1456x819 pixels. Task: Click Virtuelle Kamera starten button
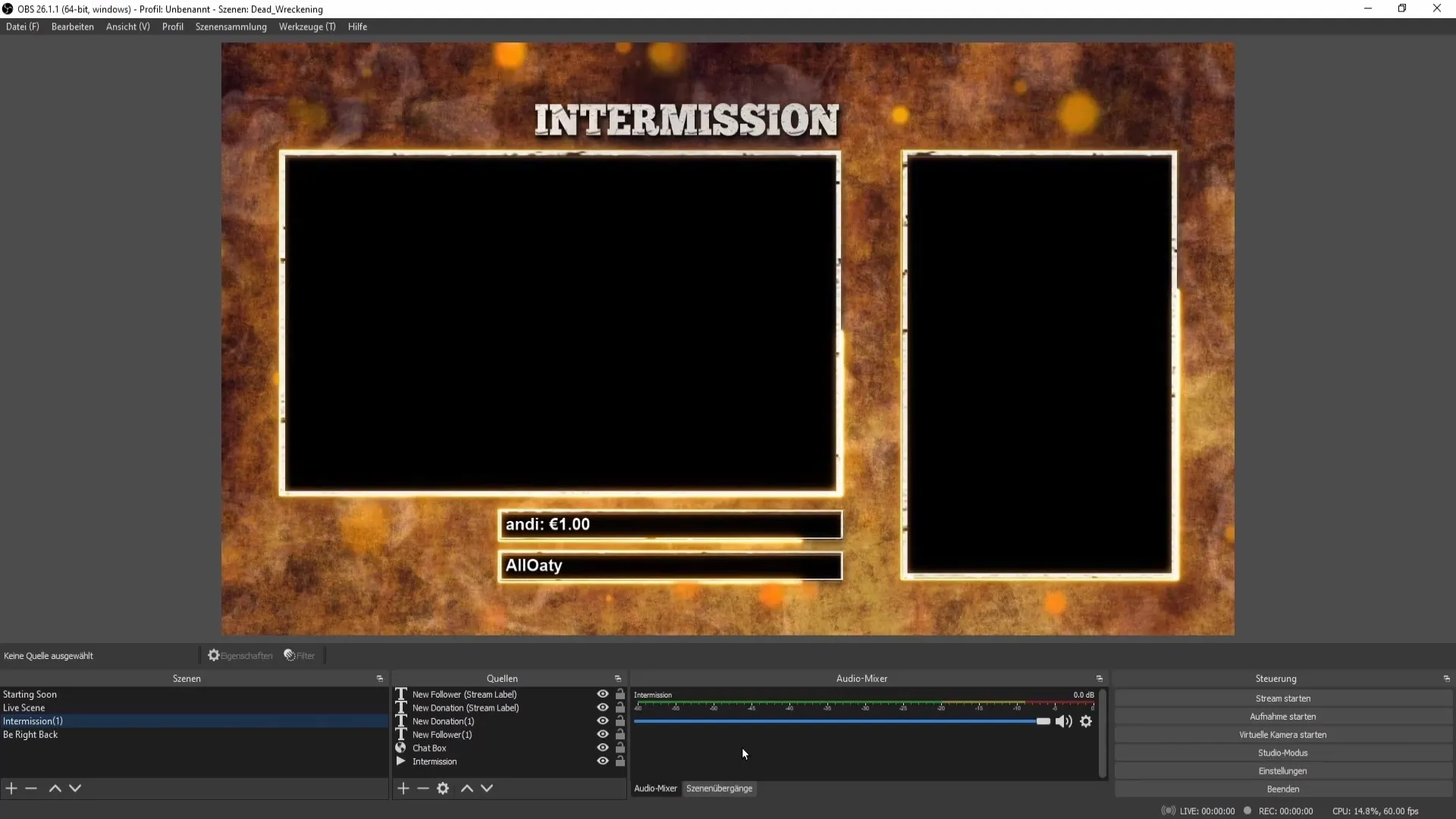pos(1283,735)
